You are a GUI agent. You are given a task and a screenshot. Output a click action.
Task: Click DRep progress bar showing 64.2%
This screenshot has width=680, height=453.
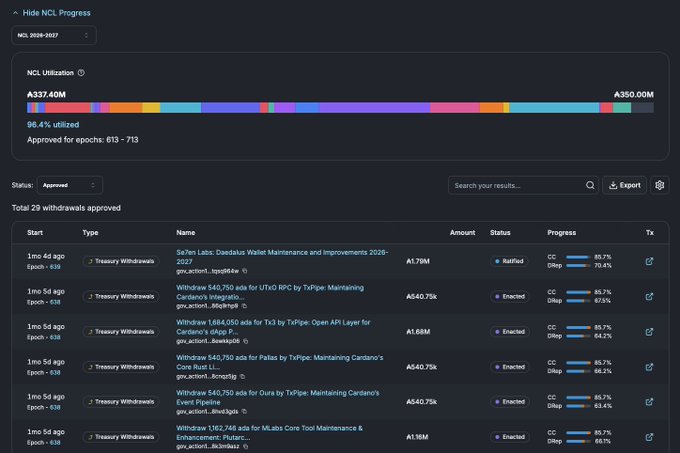[x=578, y=336]
